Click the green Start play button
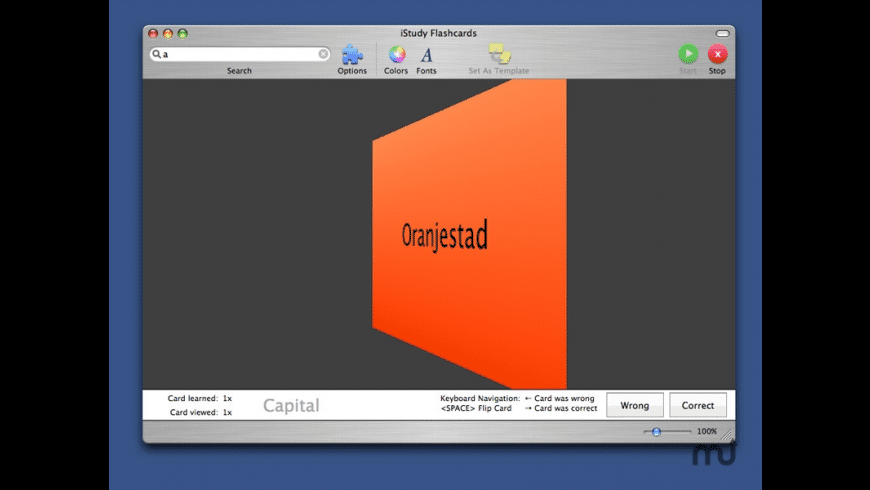This screenshot has width=870, height=490. pos(688,54)
